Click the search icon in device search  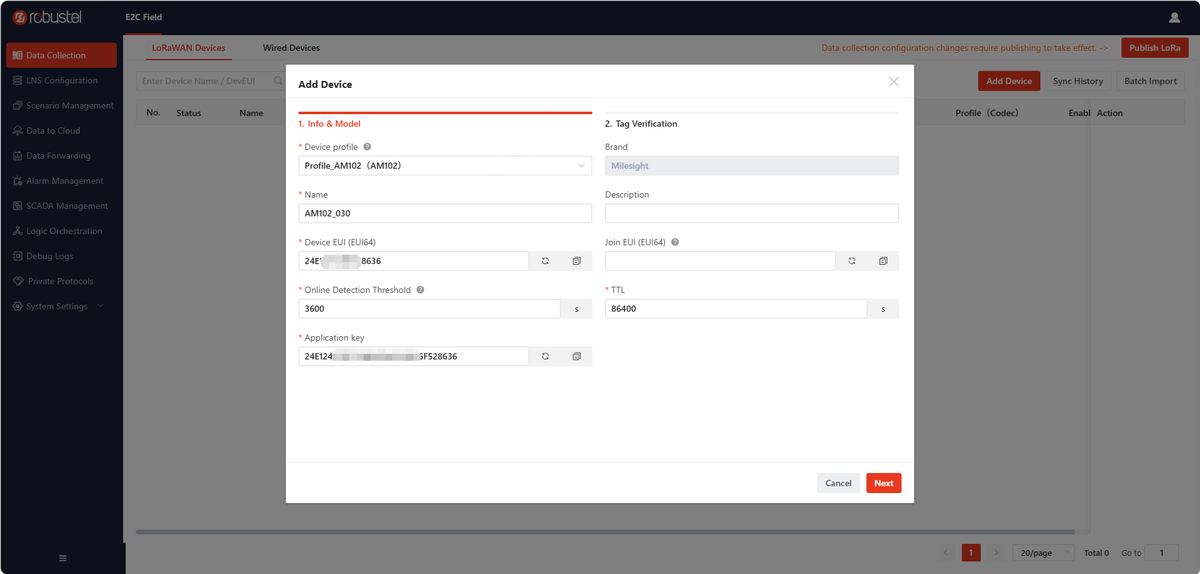(278, 81)
